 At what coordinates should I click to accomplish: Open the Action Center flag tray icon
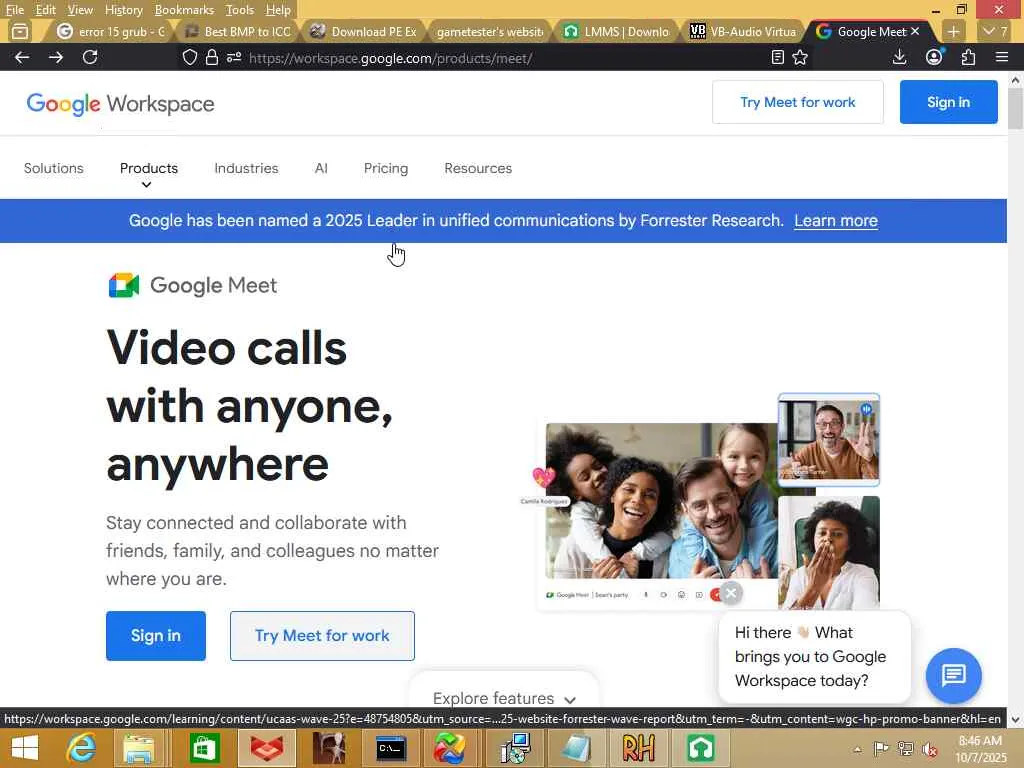click(881, 748)
